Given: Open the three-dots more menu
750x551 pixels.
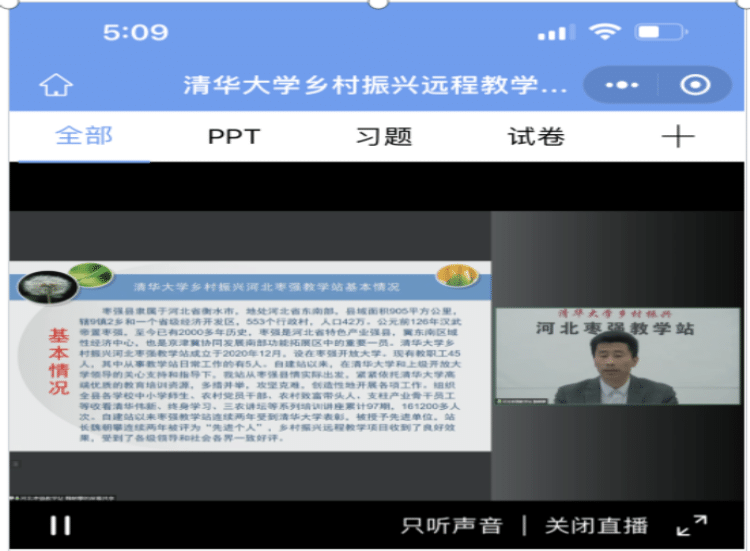Looking at the screenshot, I should pos(621,85).
